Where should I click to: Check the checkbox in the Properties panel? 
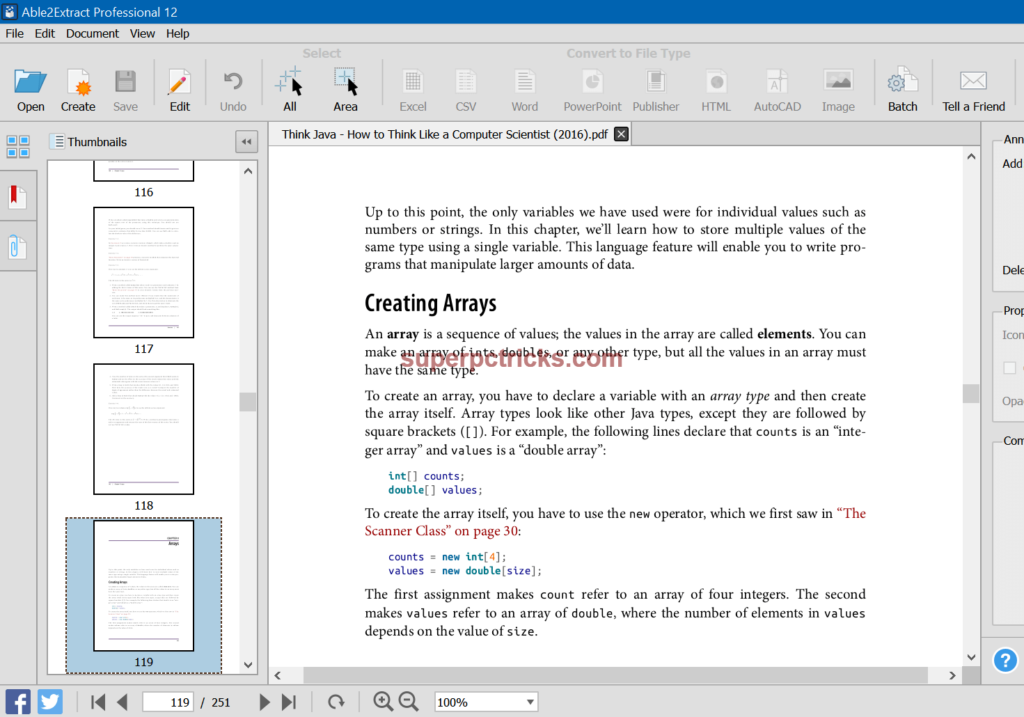click(1009, 368)
